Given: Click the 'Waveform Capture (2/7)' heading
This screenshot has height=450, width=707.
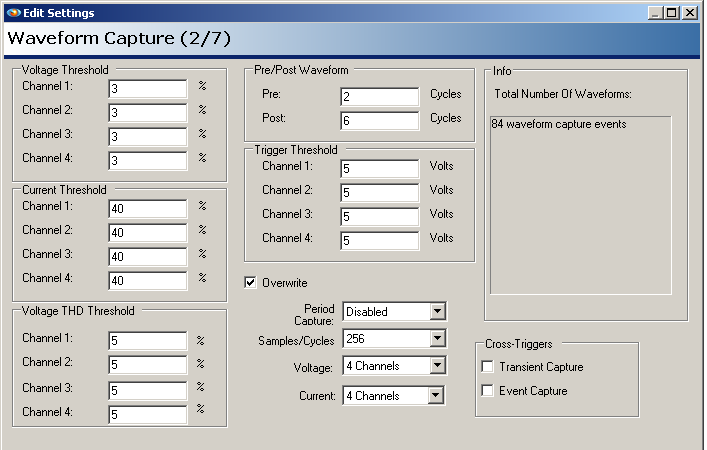Looking at the screenshot, I should [x=119, y=38].
